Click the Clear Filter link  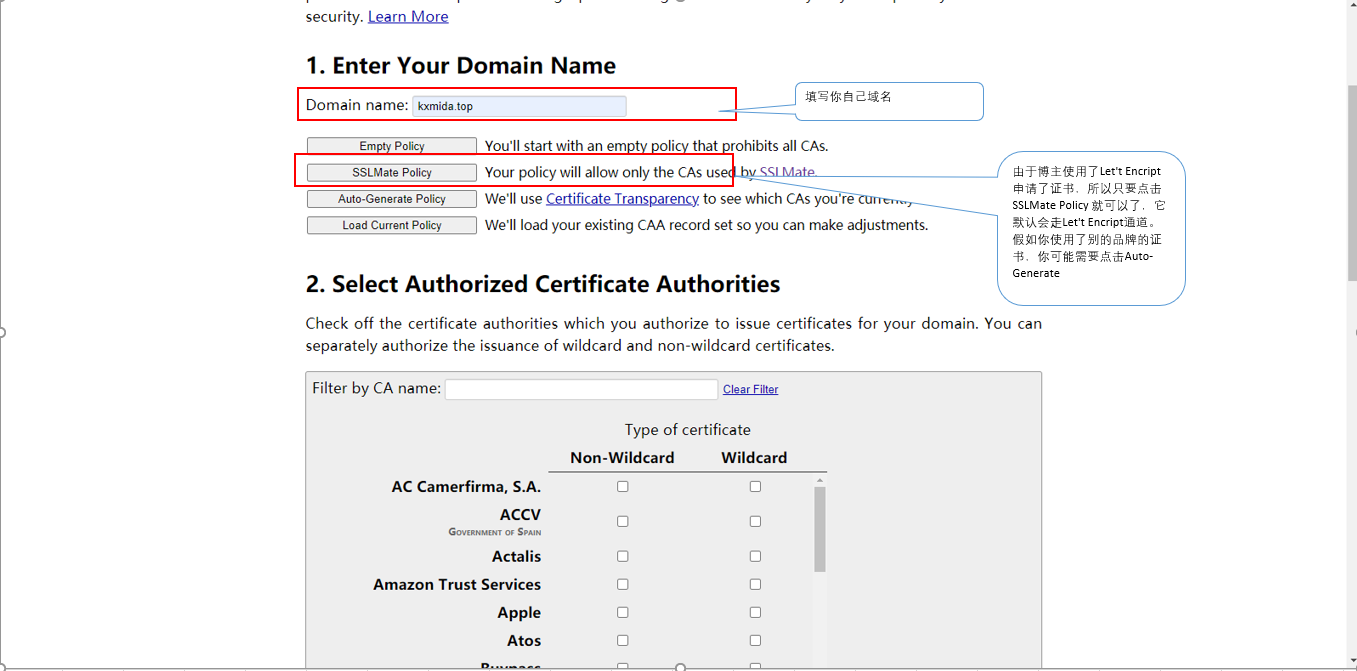(751, 389)
